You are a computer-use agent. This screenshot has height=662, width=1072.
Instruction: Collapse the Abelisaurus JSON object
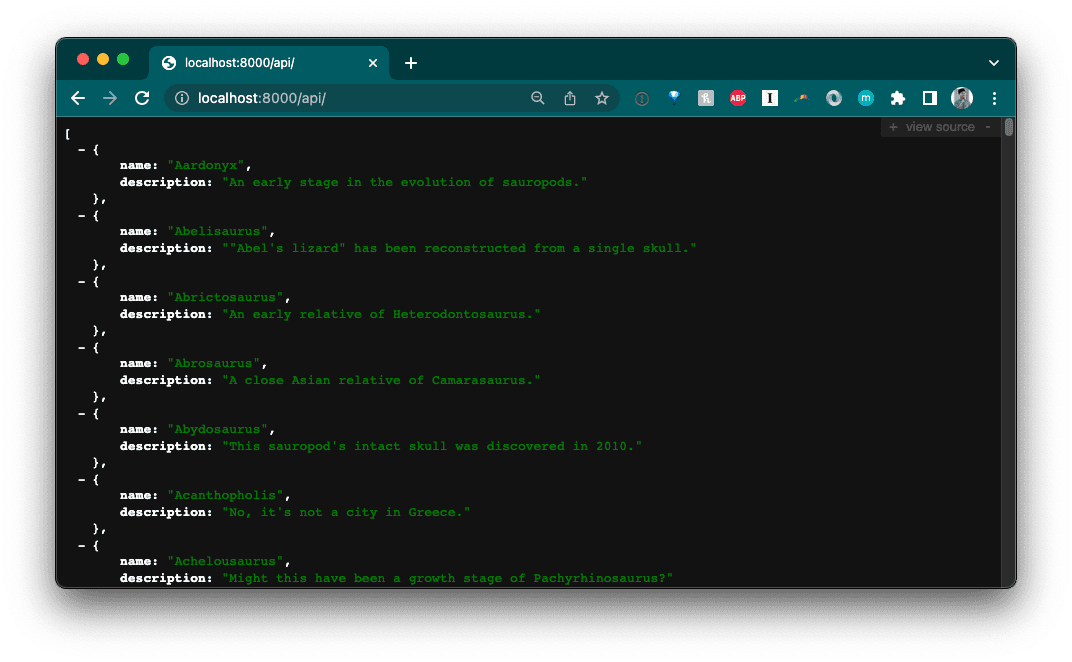coord(81,215)
